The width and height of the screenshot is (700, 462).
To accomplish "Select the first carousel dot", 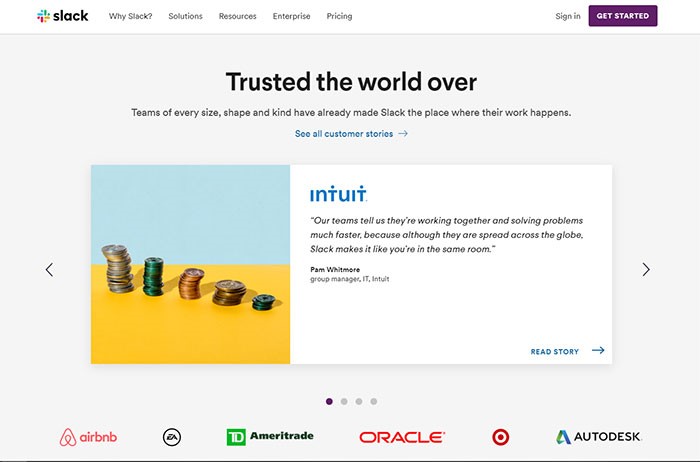I will (329, 401).
